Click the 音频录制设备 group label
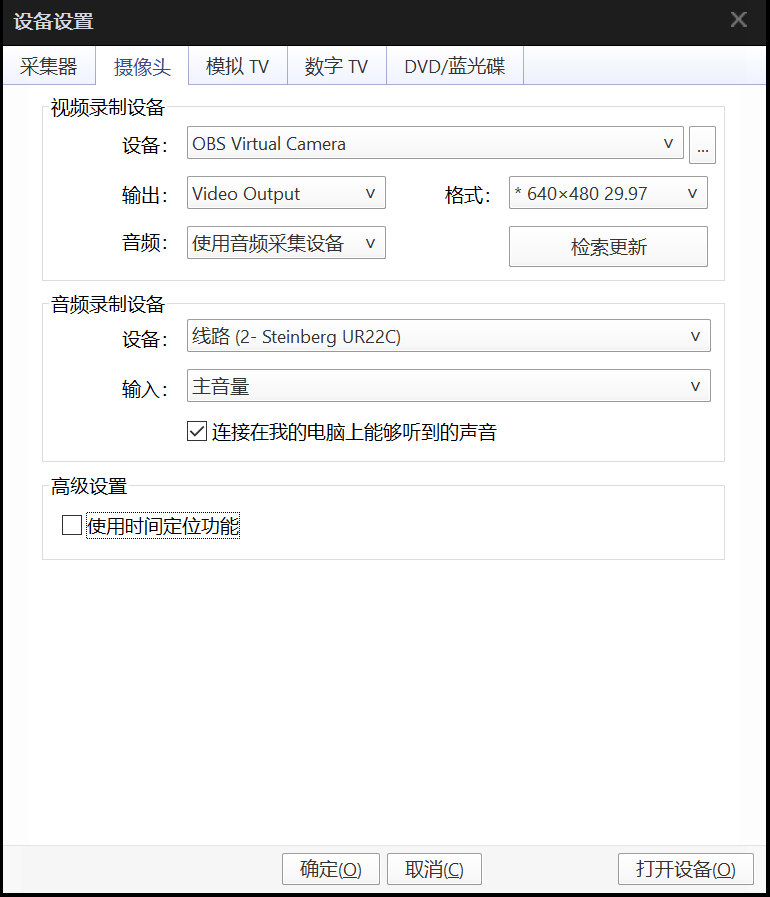This screenshot has height=897, width=770. click(x=108, y=304)
